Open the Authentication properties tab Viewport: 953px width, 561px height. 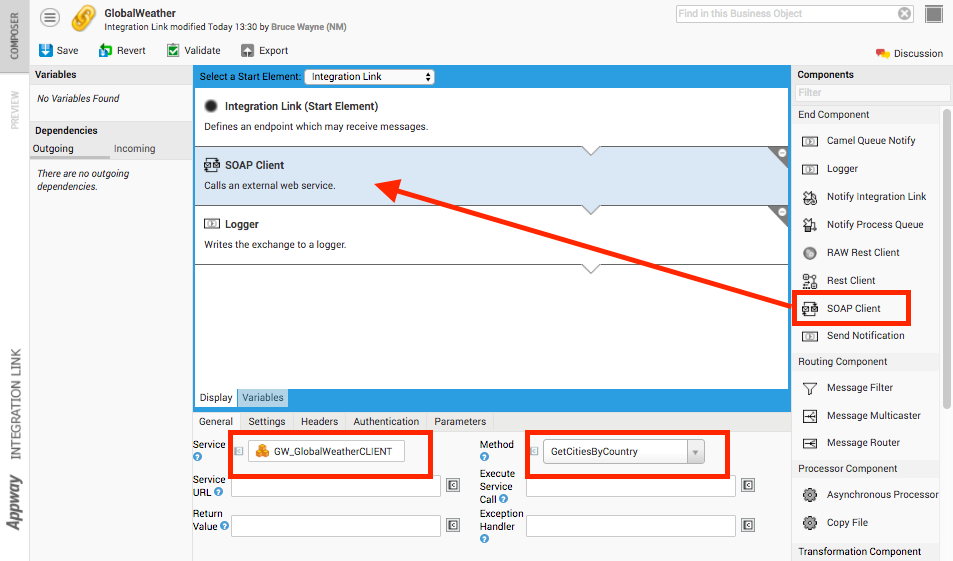click(x=386, y=421)
